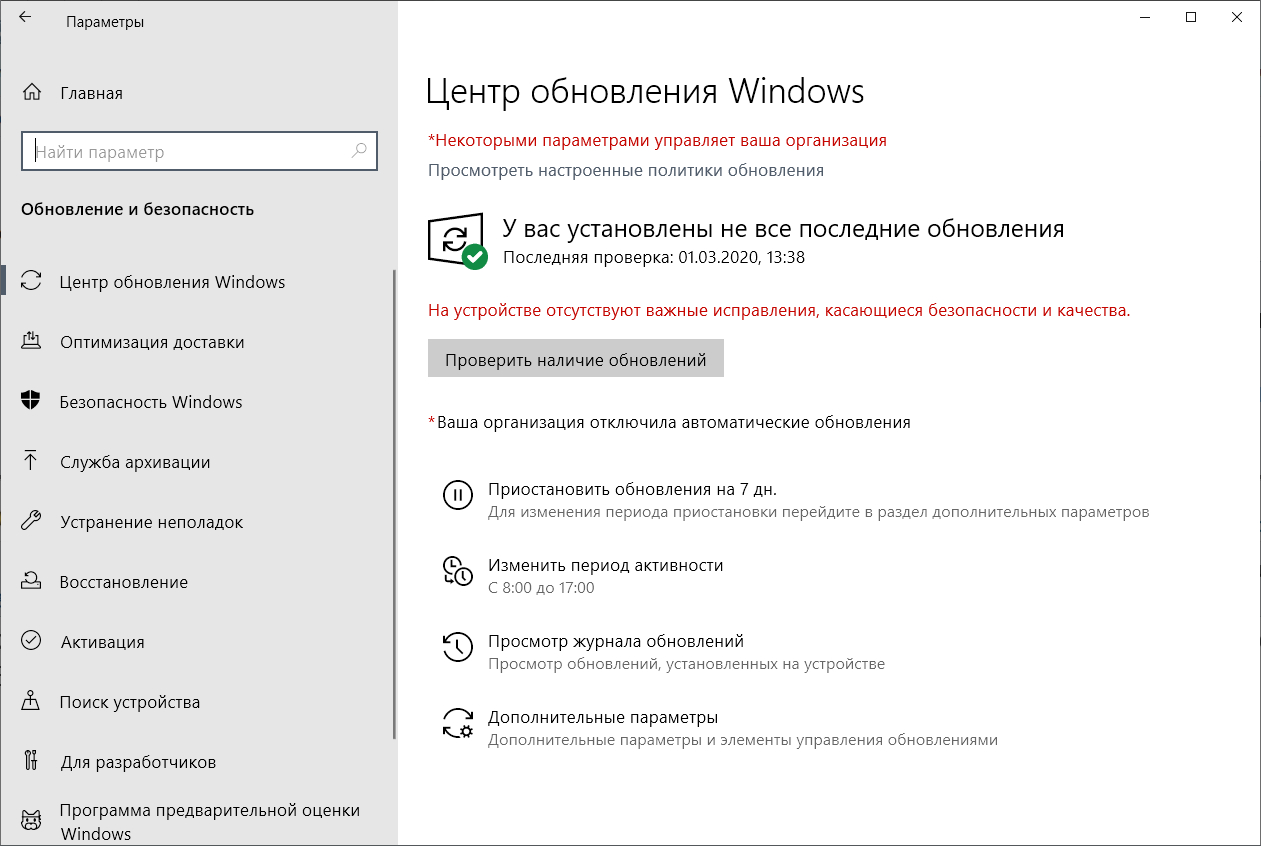Go to Восстановление settings
The height and width of the screenshot is (846, 1261).
[x=124, y=582]
